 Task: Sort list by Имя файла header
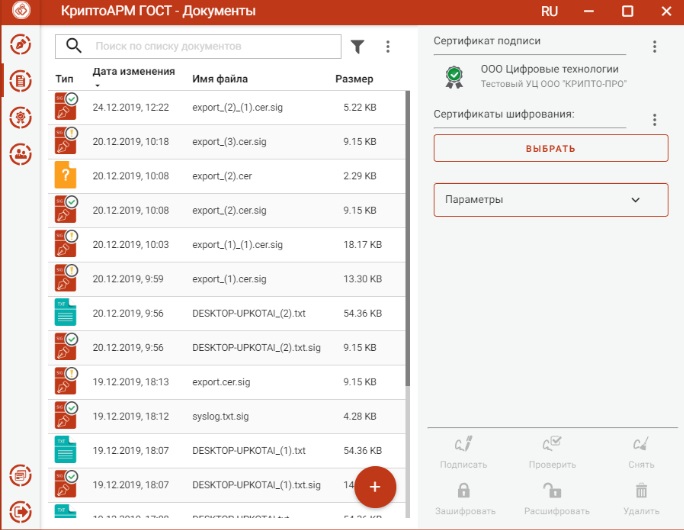(x=220, y=79)
